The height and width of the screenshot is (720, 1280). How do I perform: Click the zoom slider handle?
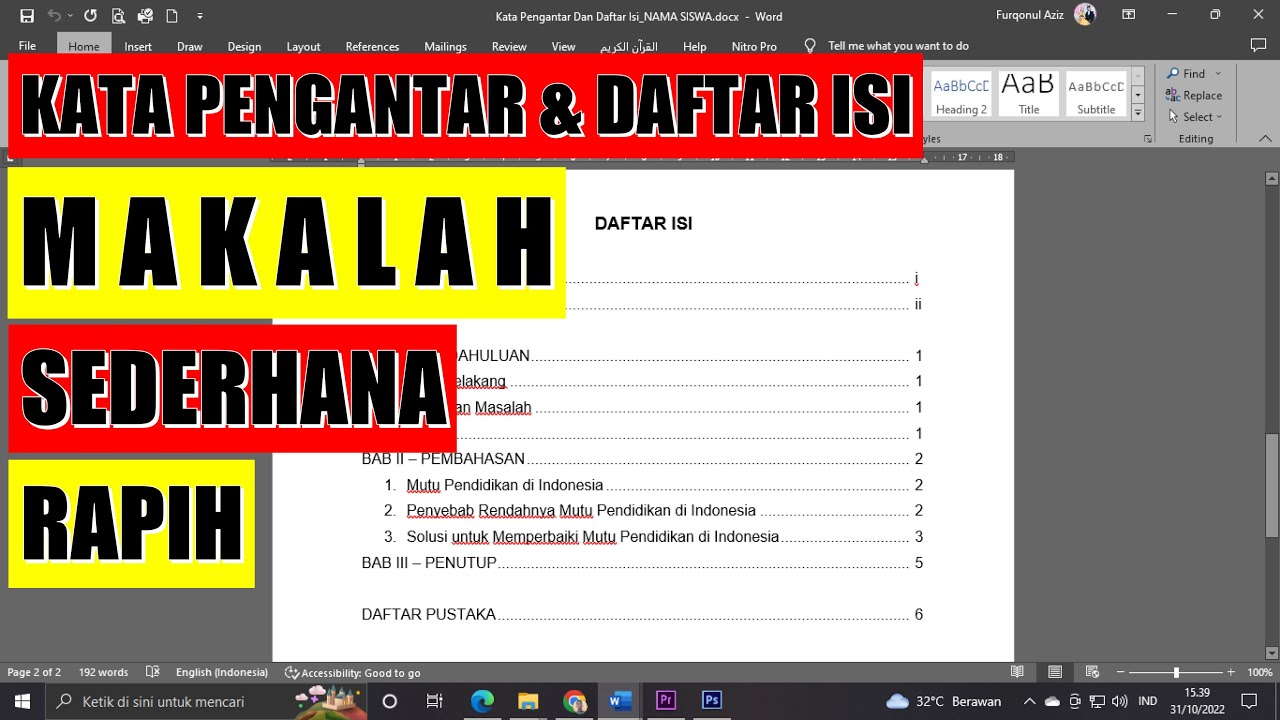point(1176,672)
